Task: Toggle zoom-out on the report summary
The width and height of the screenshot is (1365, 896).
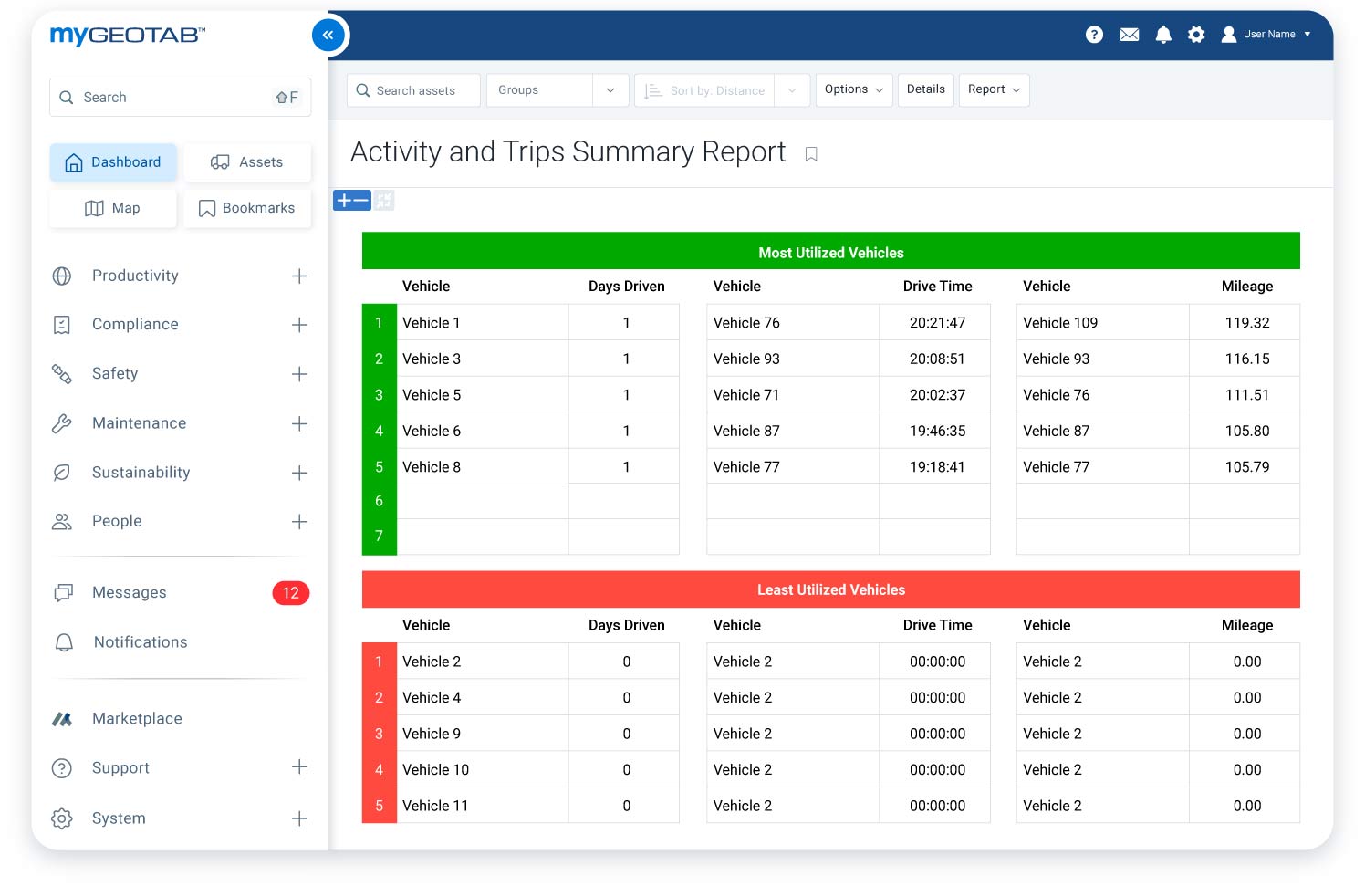Action: click(x=359, y=200)
